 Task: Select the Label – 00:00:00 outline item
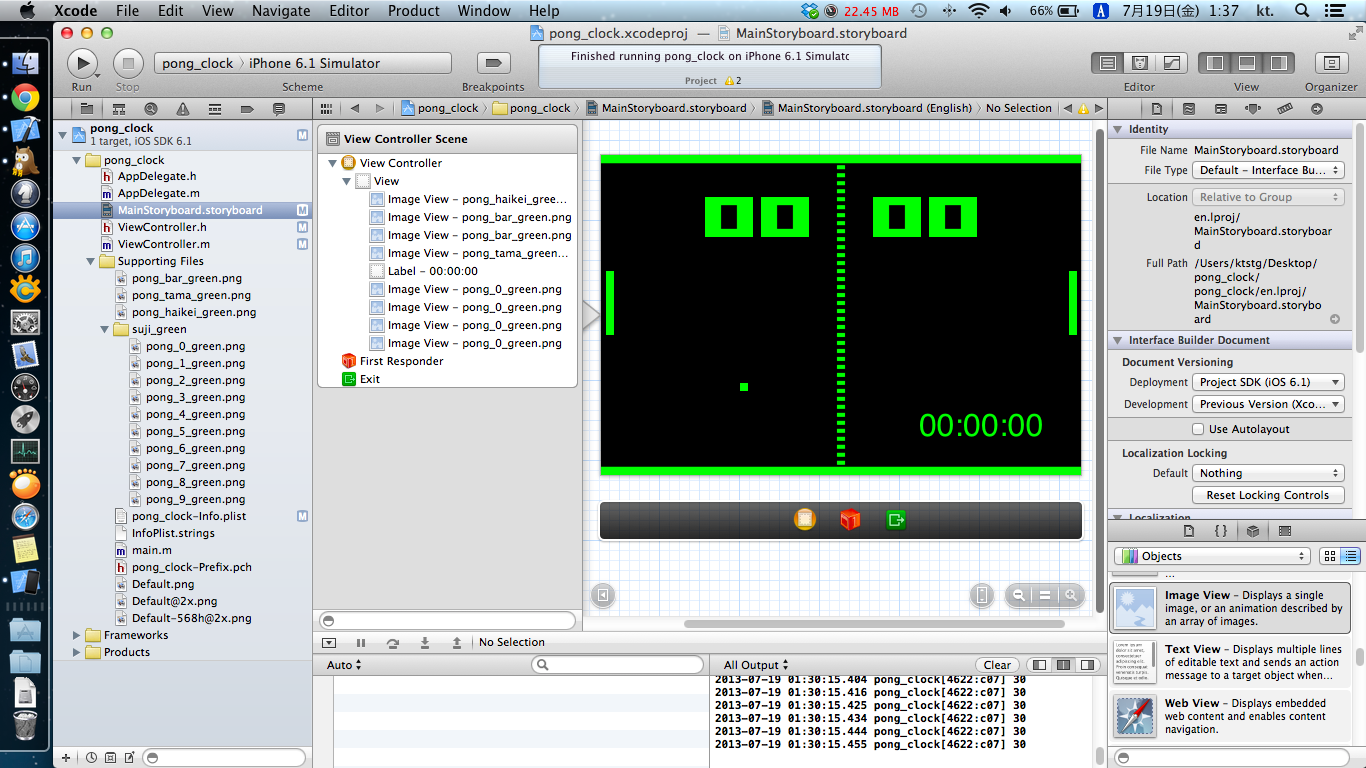[x=433, y=271]
